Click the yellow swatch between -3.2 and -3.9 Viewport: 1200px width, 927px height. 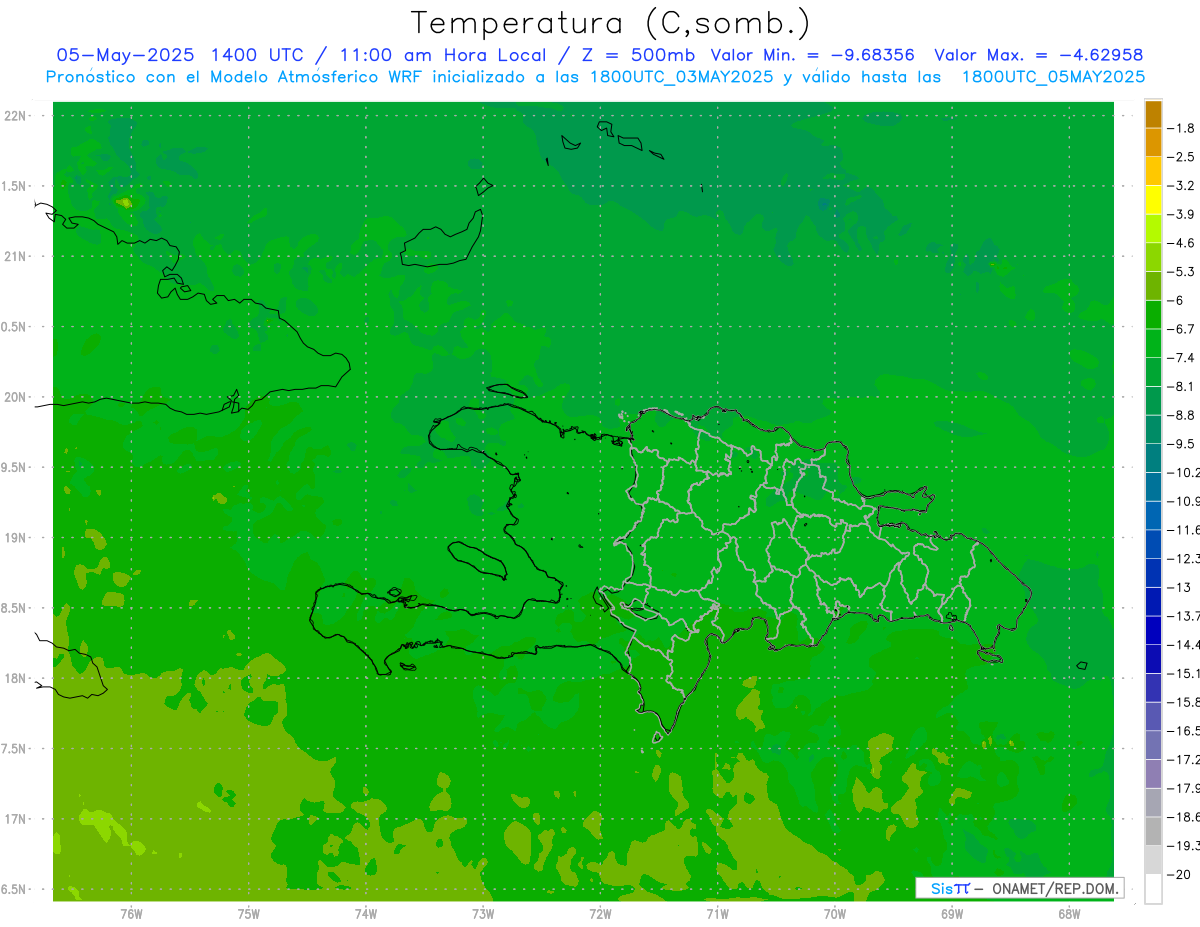pyautogui.click(x=1153, y=200)
